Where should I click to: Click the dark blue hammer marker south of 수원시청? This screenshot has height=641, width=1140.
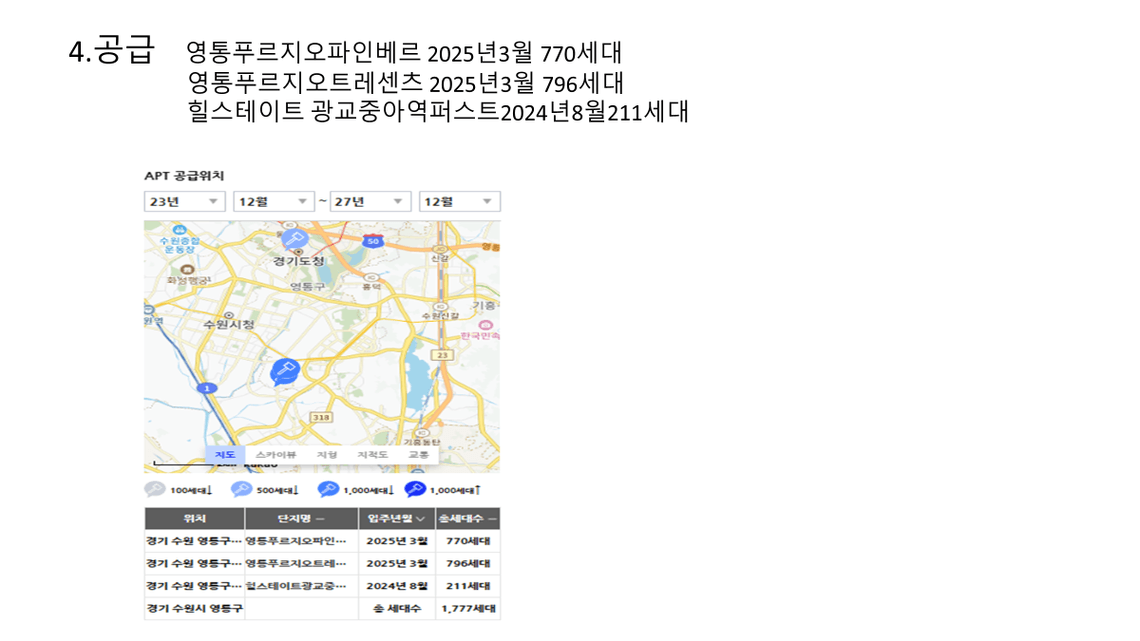pos(284,371)
